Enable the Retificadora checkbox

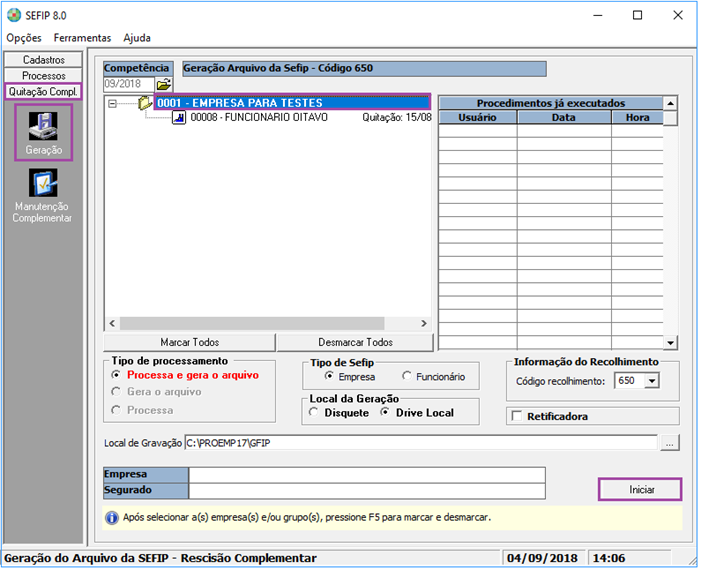517,416
